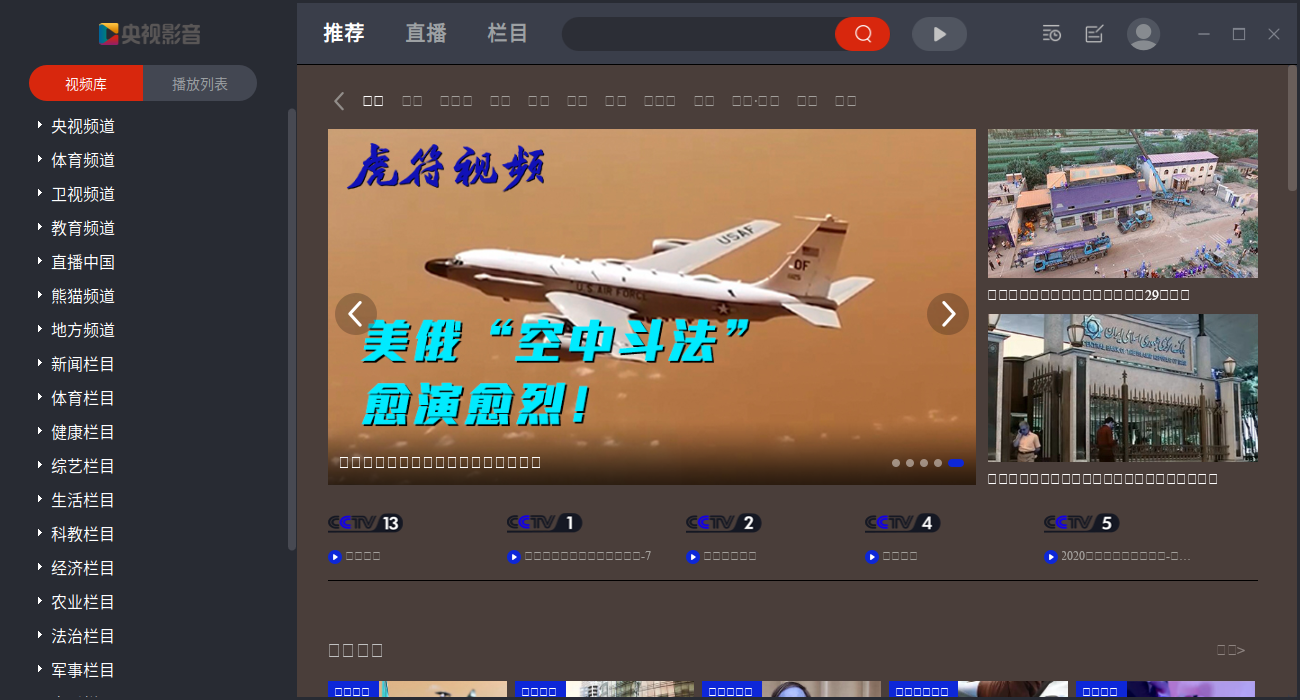Open the 栏目 top tab
Screen dimensions: 1300x700
click(x=508, y=33)
